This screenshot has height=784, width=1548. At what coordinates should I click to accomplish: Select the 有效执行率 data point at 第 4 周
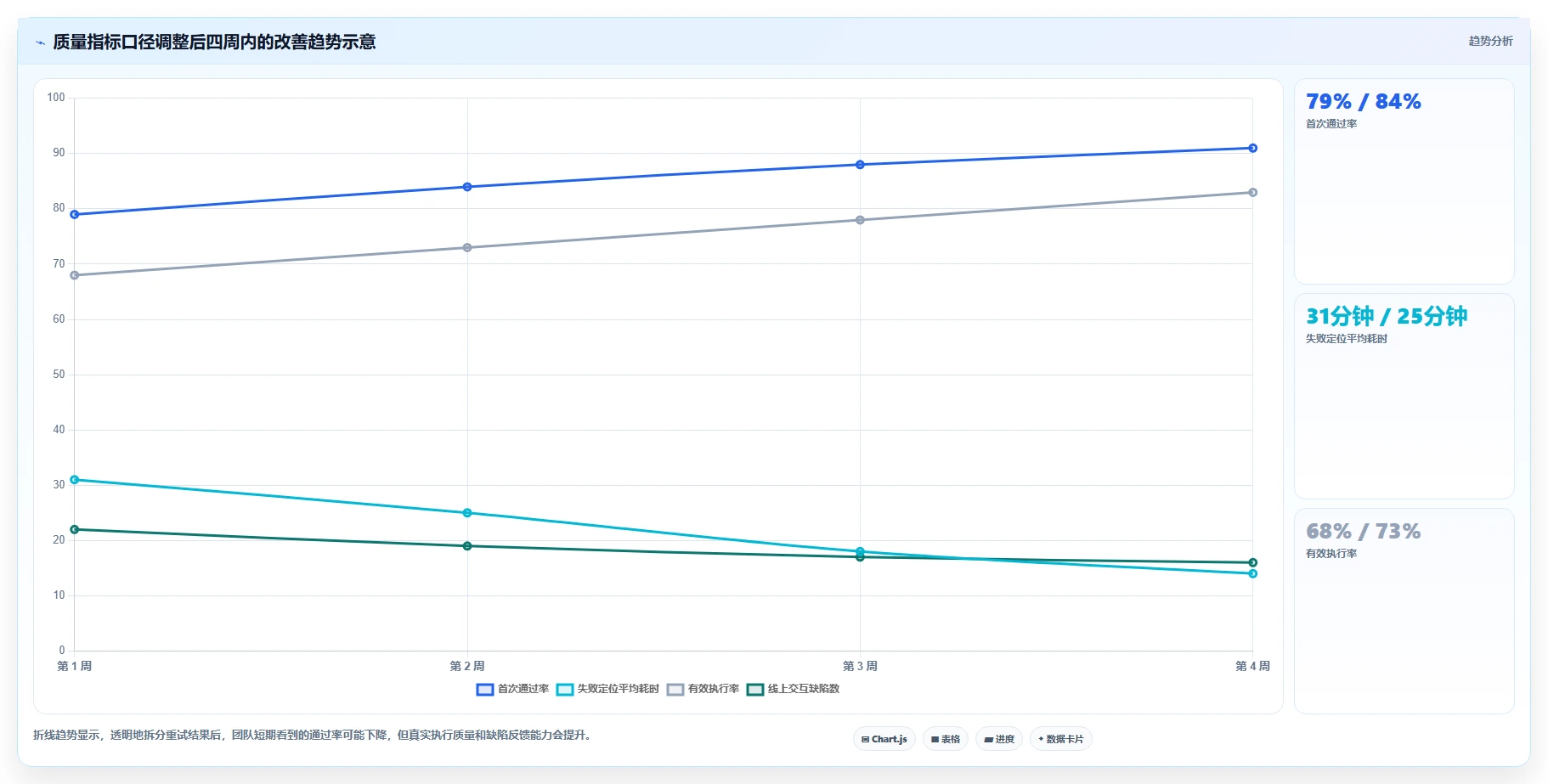(x=1252, y=192)
